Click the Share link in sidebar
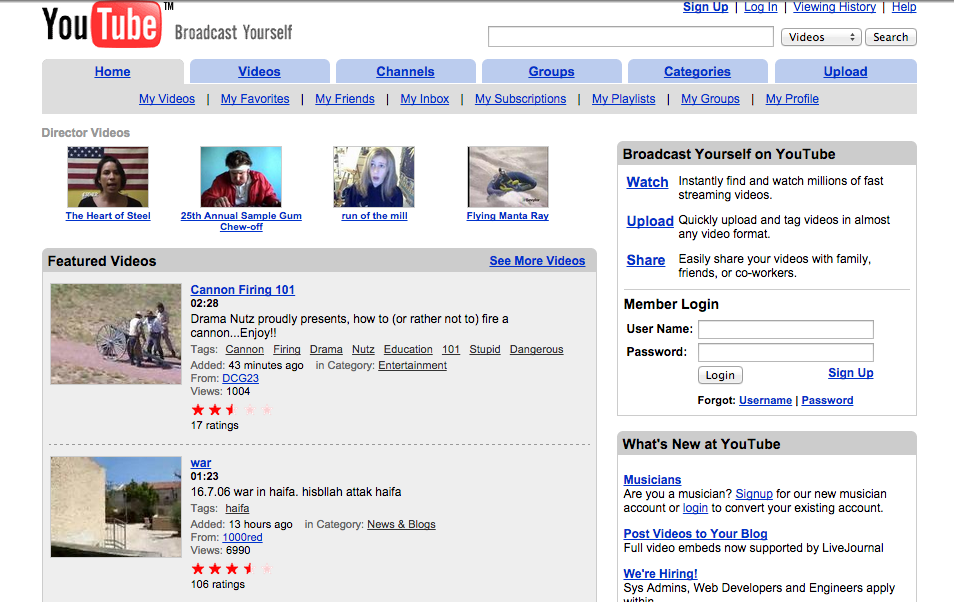 pyautogui.click(x=646, y=260)
